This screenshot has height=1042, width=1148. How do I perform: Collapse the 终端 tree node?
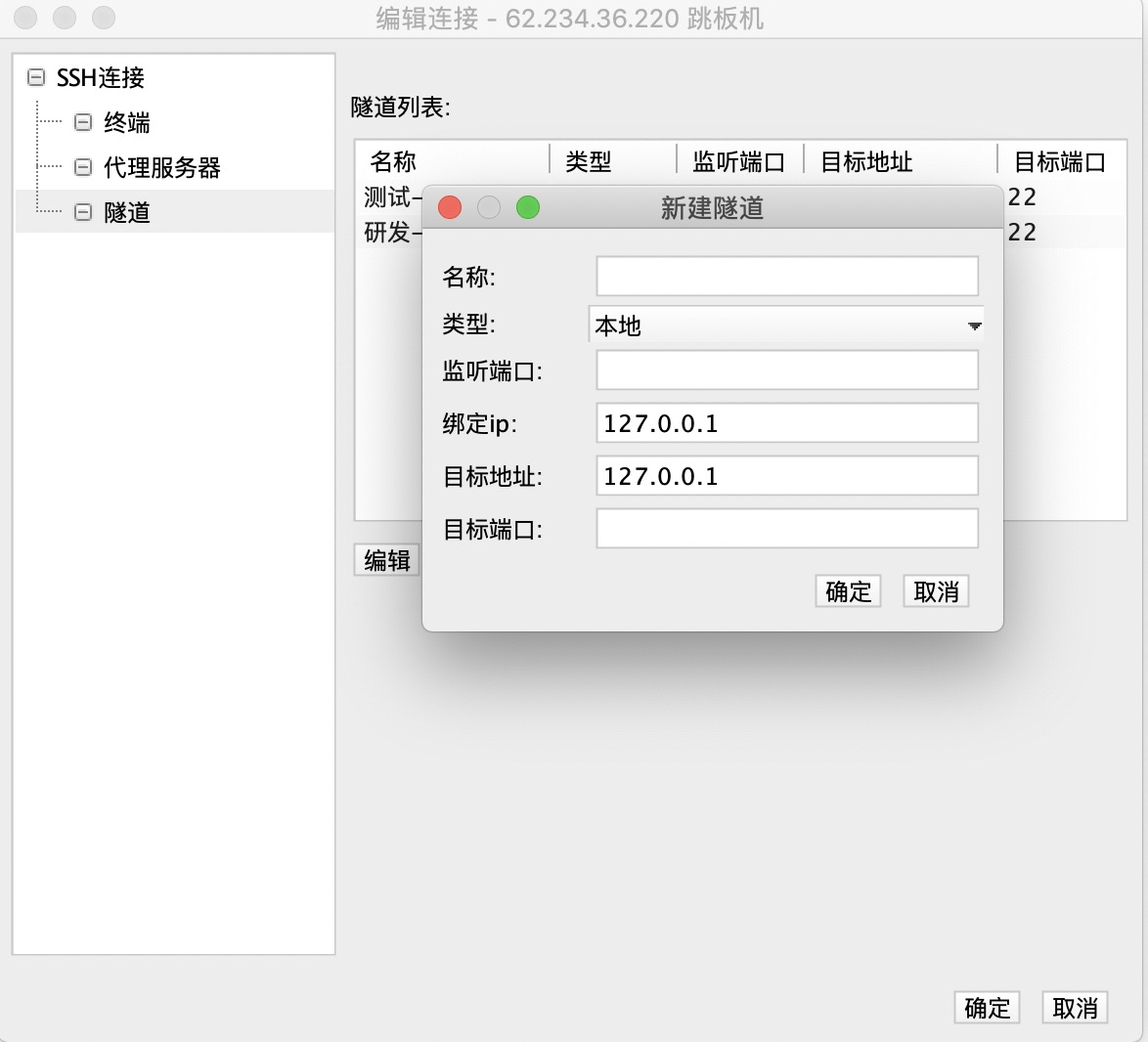pos(82,121)
